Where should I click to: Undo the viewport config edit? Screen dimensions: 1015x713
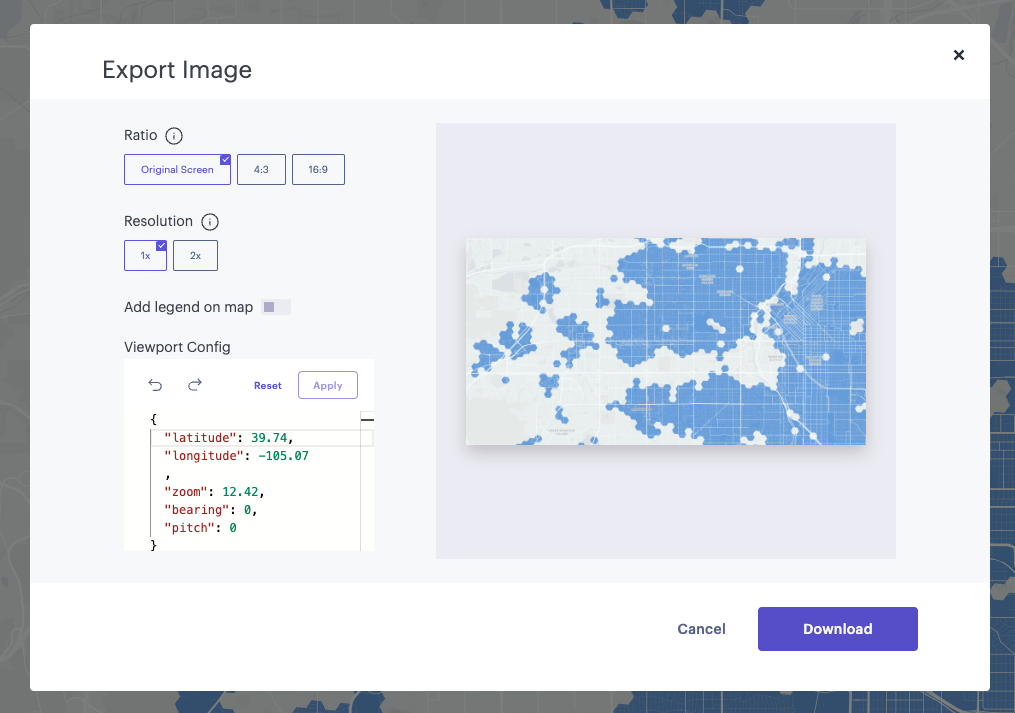coord(155,385)
